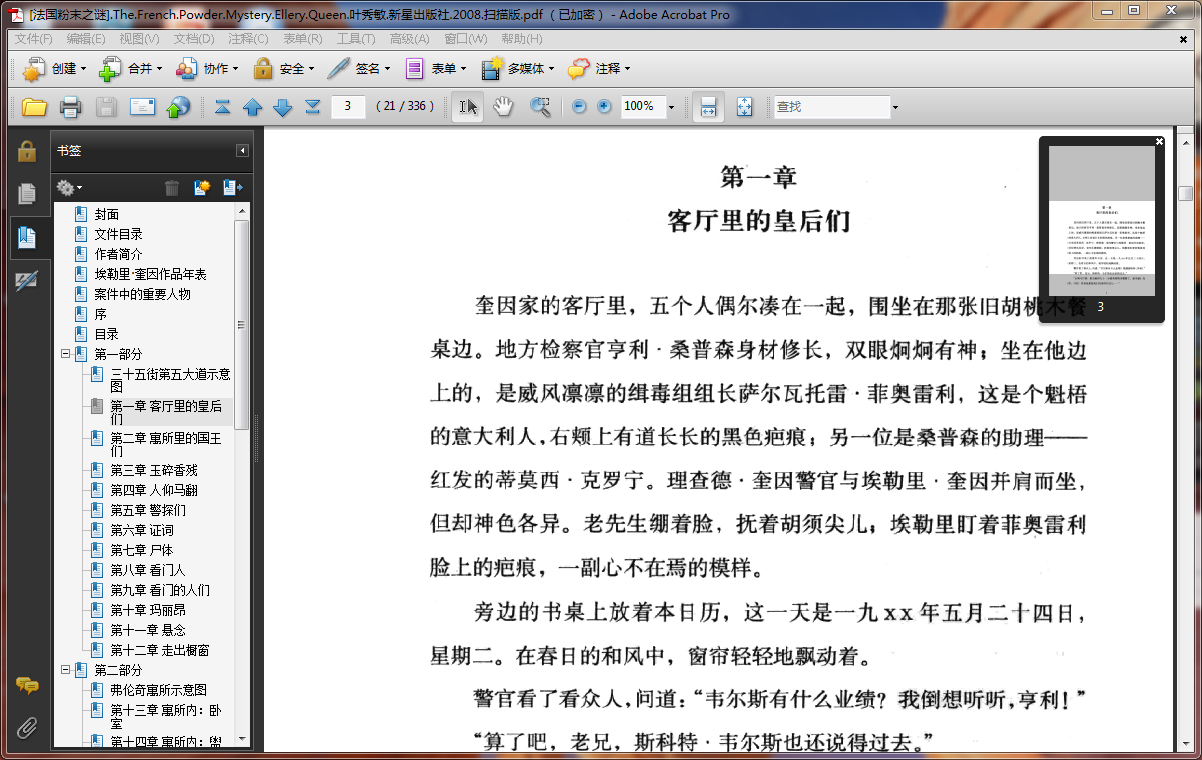Collapse the 第二部分 bookmark tree

tap(65, 670)
